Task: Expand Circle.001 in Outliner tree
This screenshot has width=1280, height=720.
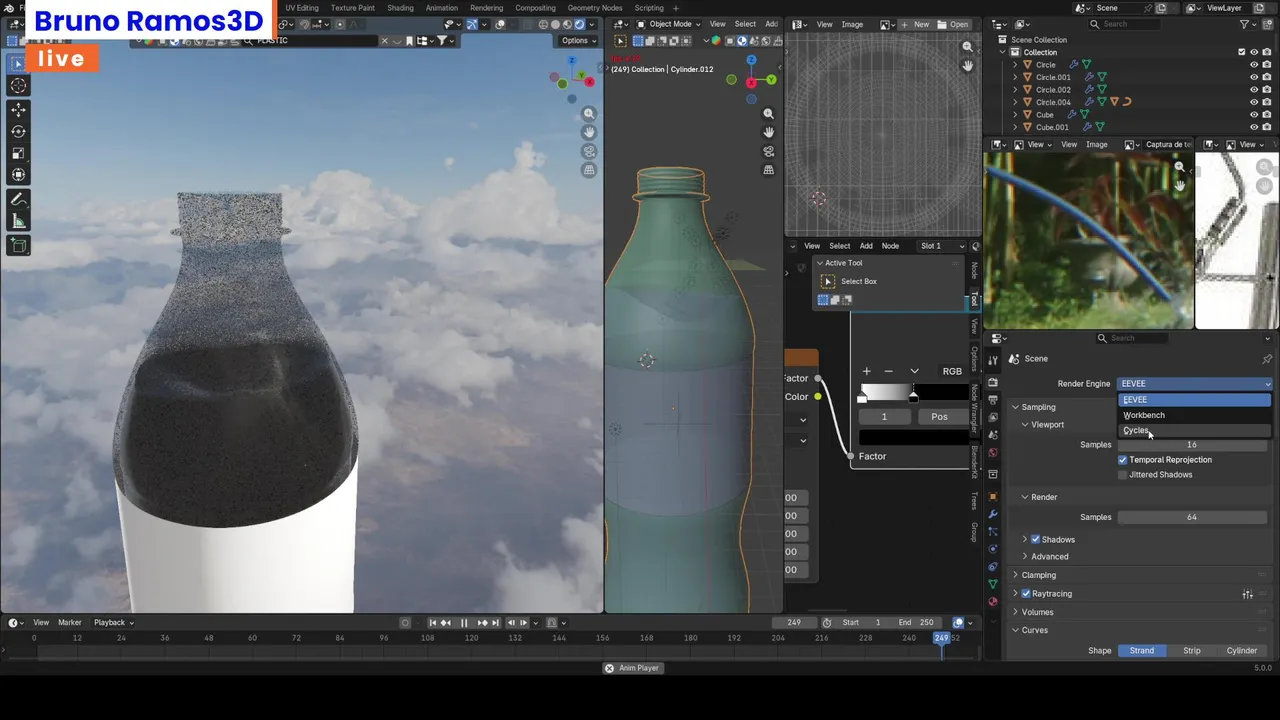Action: coord(1015,77)
